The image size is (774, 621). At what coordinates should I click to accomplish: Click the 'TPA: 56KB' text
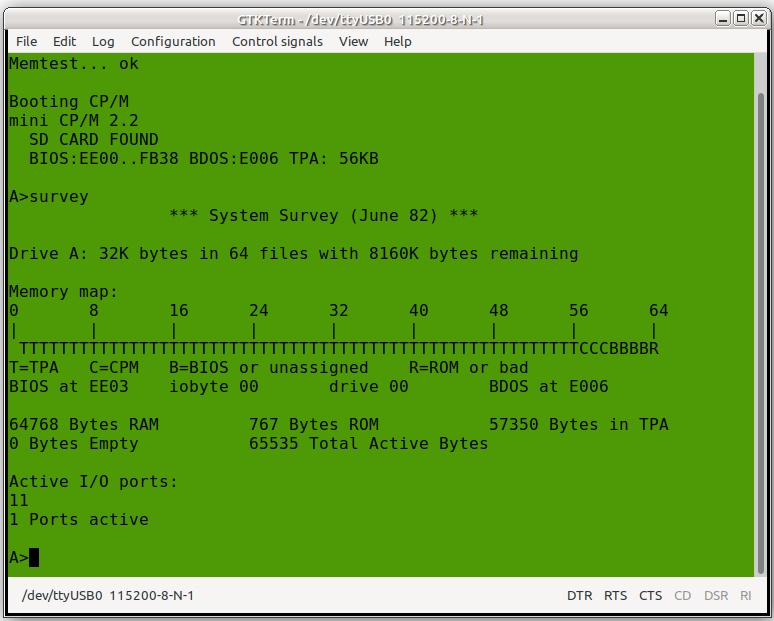click(334, 158)
